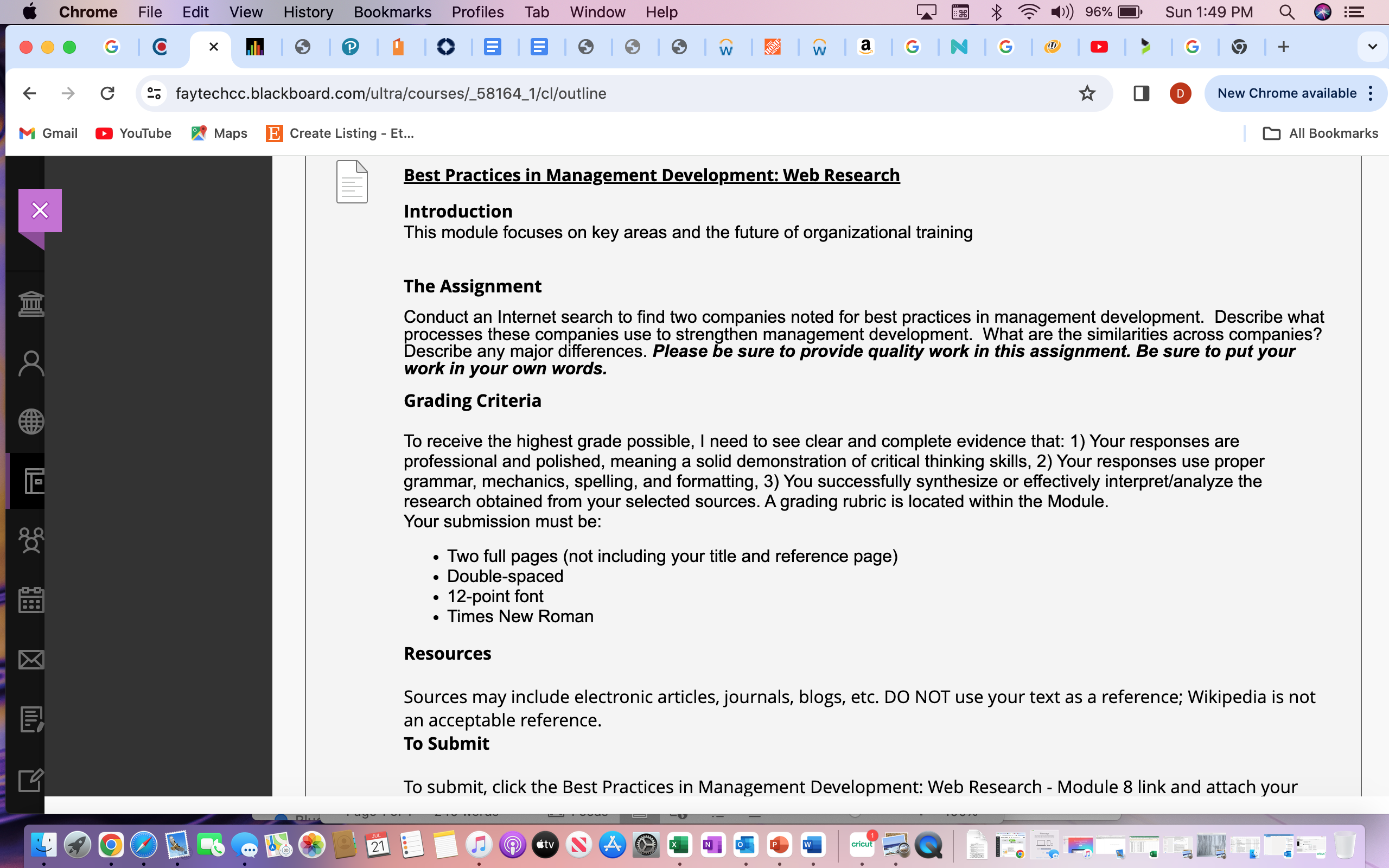Bookmark this page with the star icon
The image size is (1389, 868).
click(x=1087, y=93)
